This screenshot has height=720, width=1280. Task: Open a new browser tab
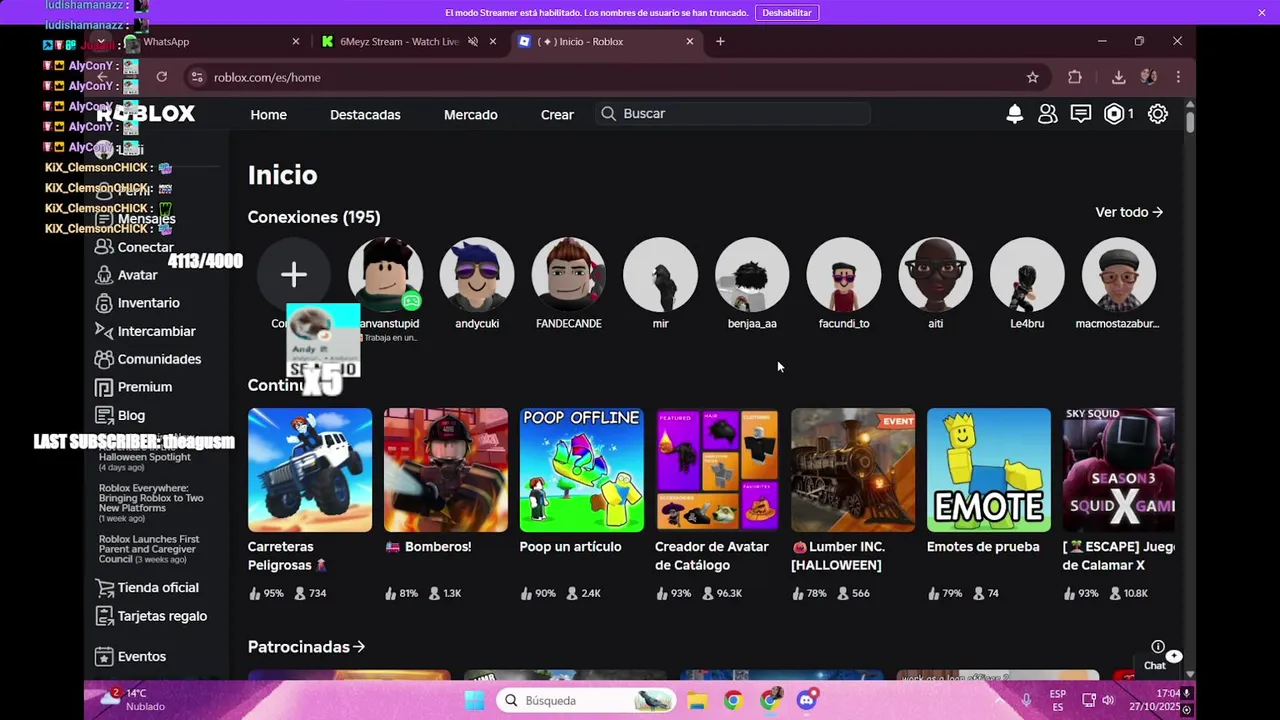[720, 41]
